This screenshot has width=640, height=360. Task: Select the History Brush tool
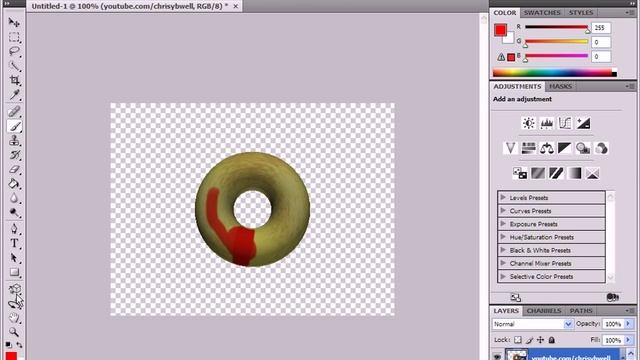coord(14,155)
